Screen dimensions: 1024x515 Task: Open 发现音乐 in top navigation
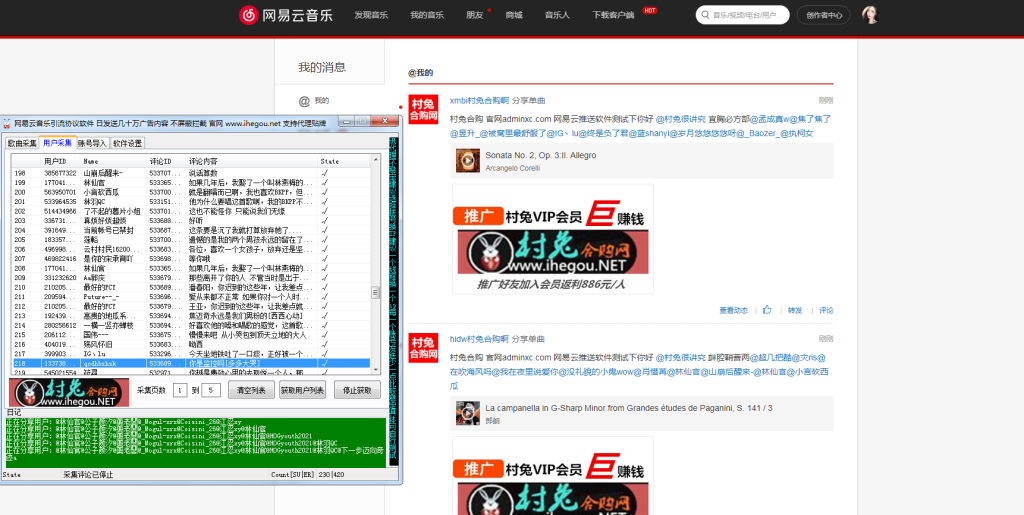(x=371, y=15)
